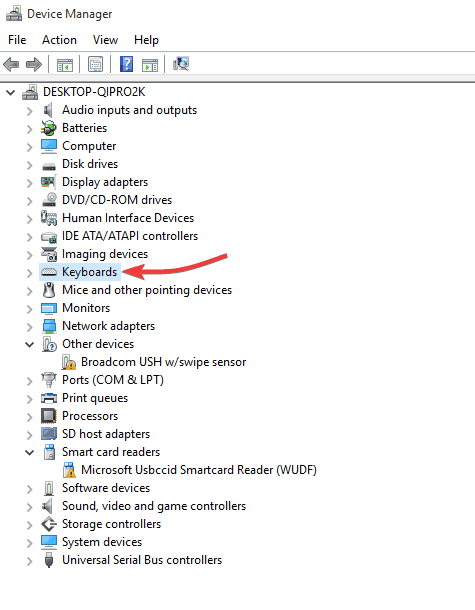Open the Help menu
This screenshot has height=610, width=475.
coord(146,40)
